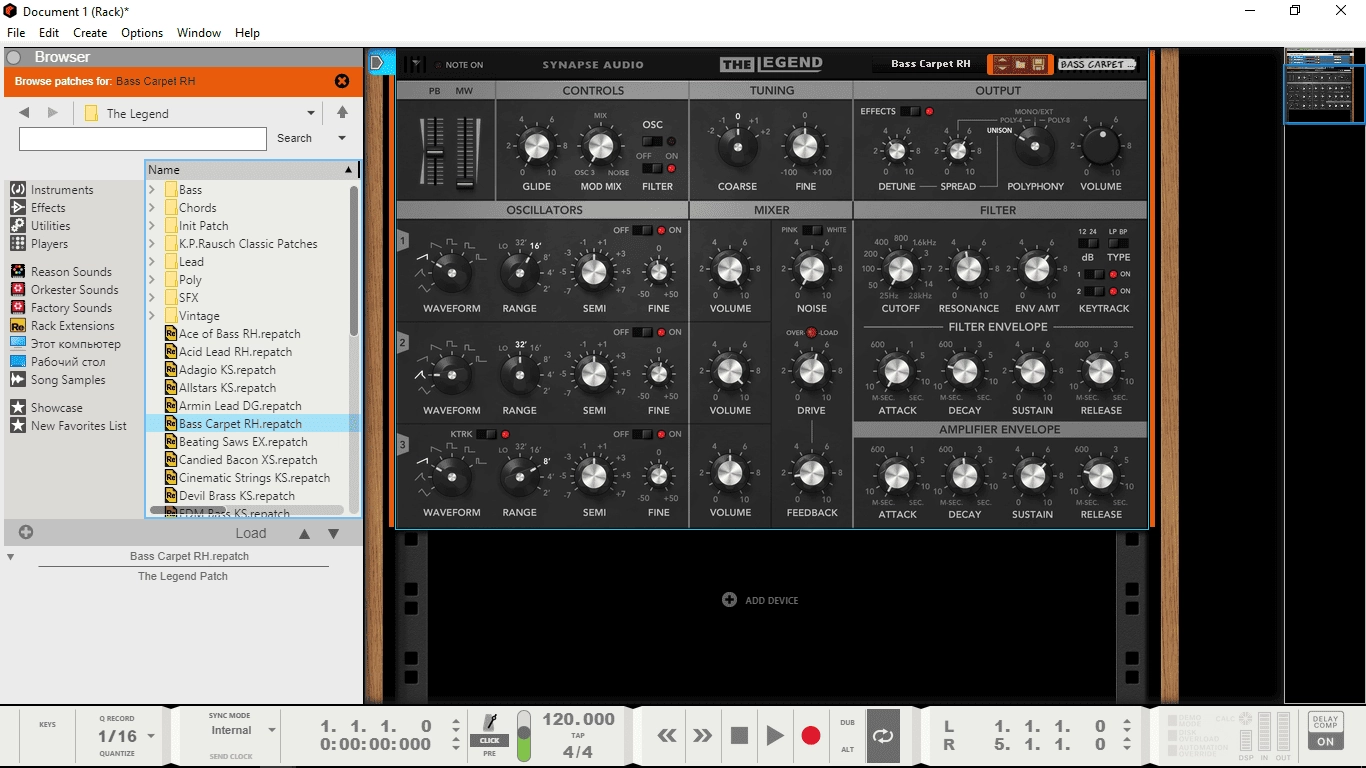Toggle Oscillator 2 ON/OFF switch
Screen dimensions: 1366x768
click(642, 332)
